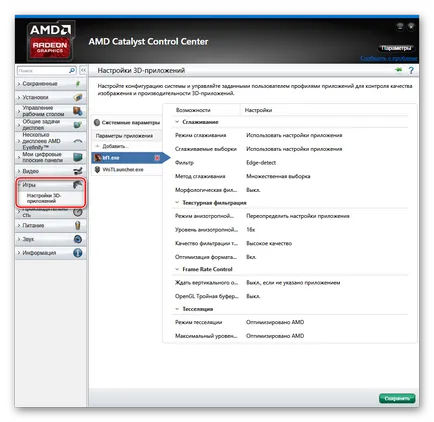Expand the Видео section
This screenshot has height=422, width=434.
(x=19, y=171)
